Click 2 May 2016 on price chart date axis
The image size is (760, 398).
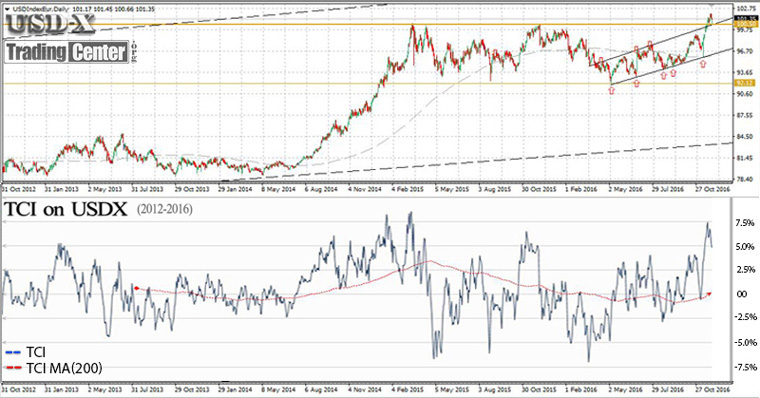625,189
